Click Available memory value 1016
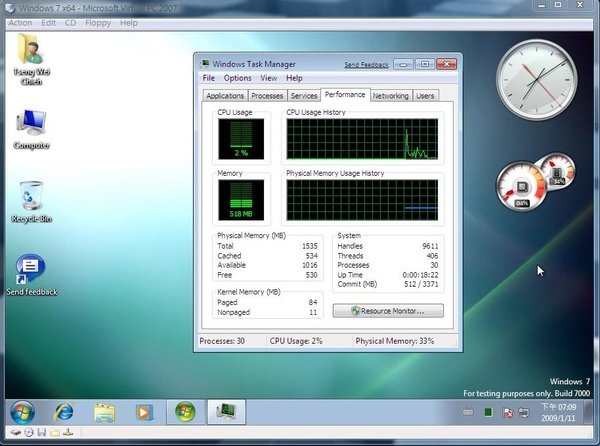The height and width of the screenshot is (446, 600). click(310, 265)
